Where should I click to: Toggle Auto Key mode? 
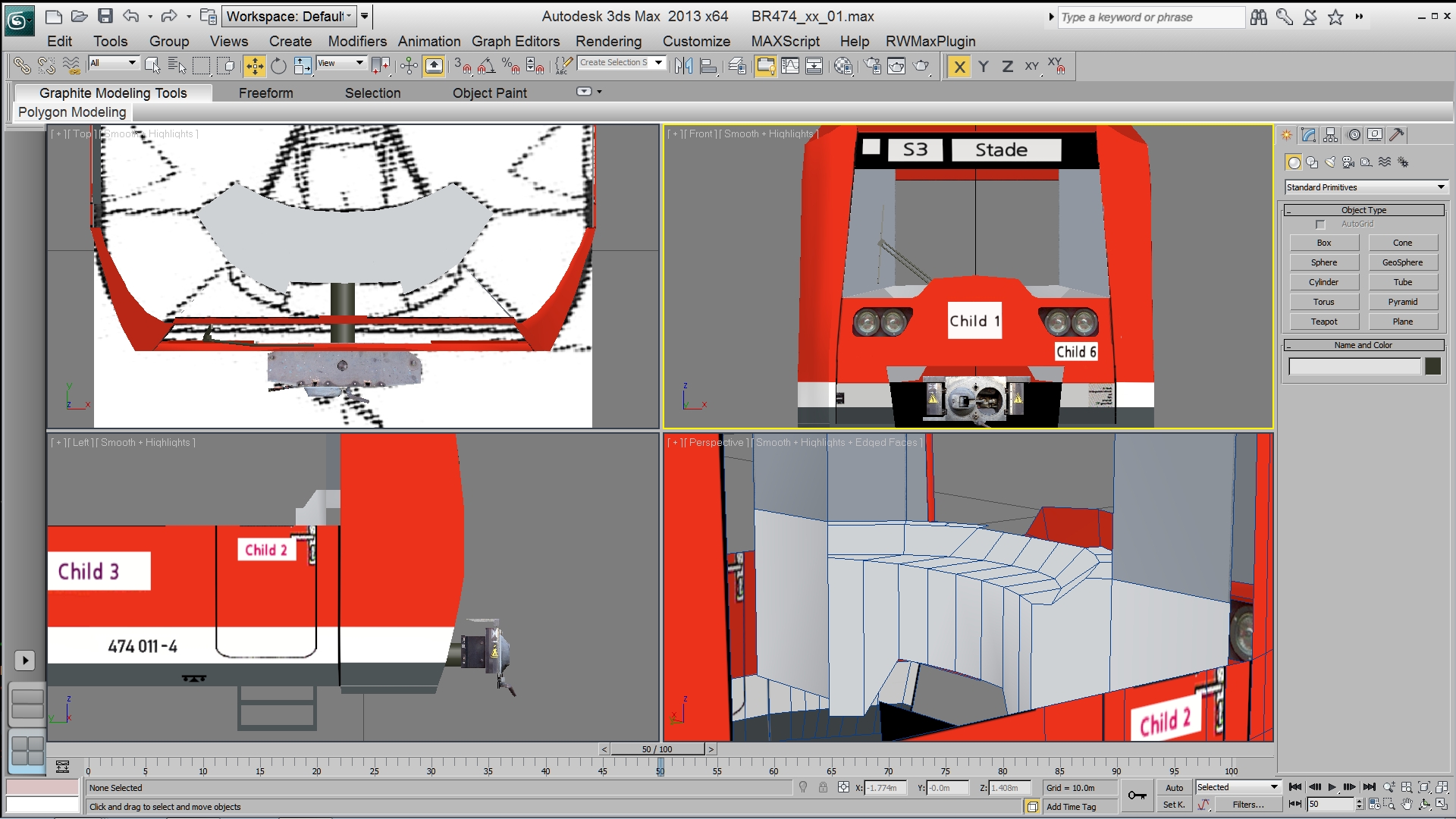1174,788
